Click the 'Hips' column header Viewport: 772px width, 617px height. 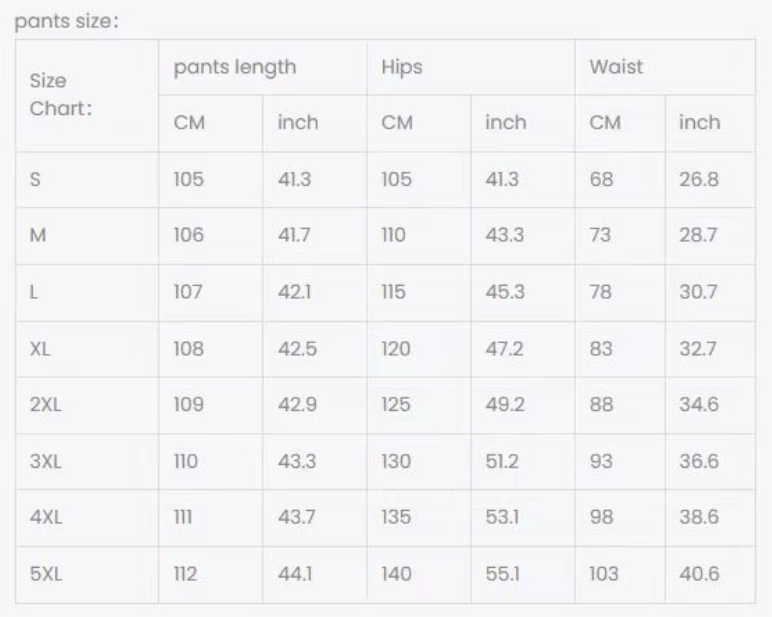point(471,67)
